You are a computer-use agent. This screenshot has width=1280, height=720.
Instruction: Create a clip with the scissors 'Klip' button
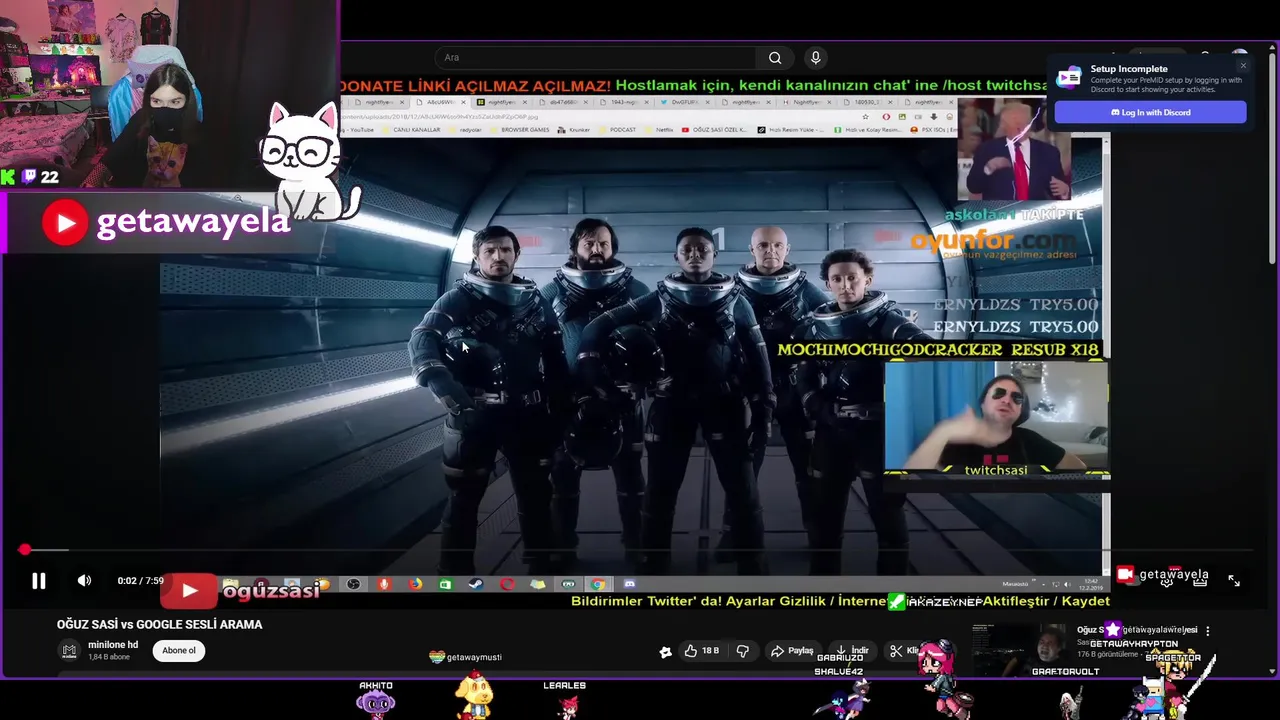tap(905, 651)
